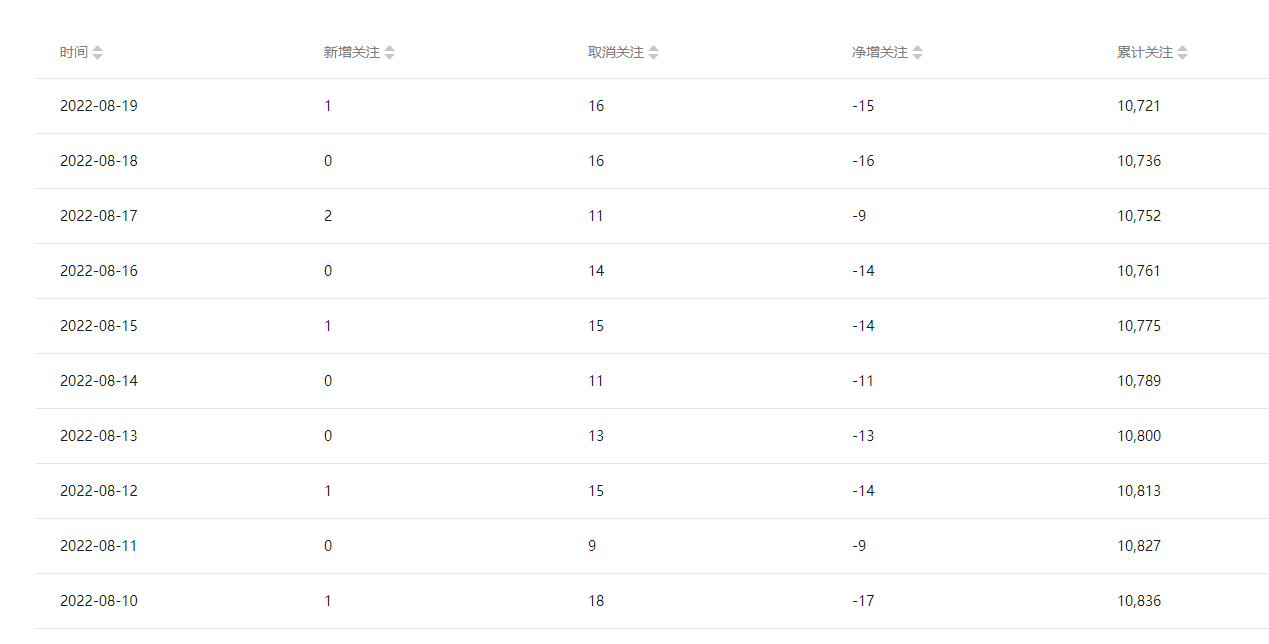This screenshot has height=644, width=1269.
Task: Click cumulative total 10,800
Action: click(1139, 436)
